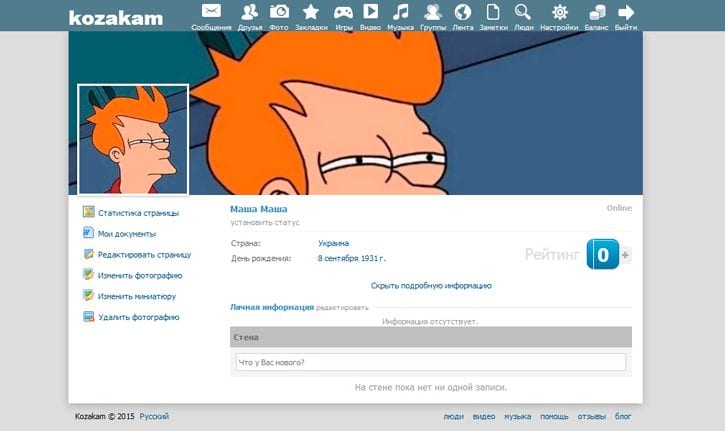This screenshot has height=431, width=725.
Task: Open the Video play icon
Action: tap(370, 13)
